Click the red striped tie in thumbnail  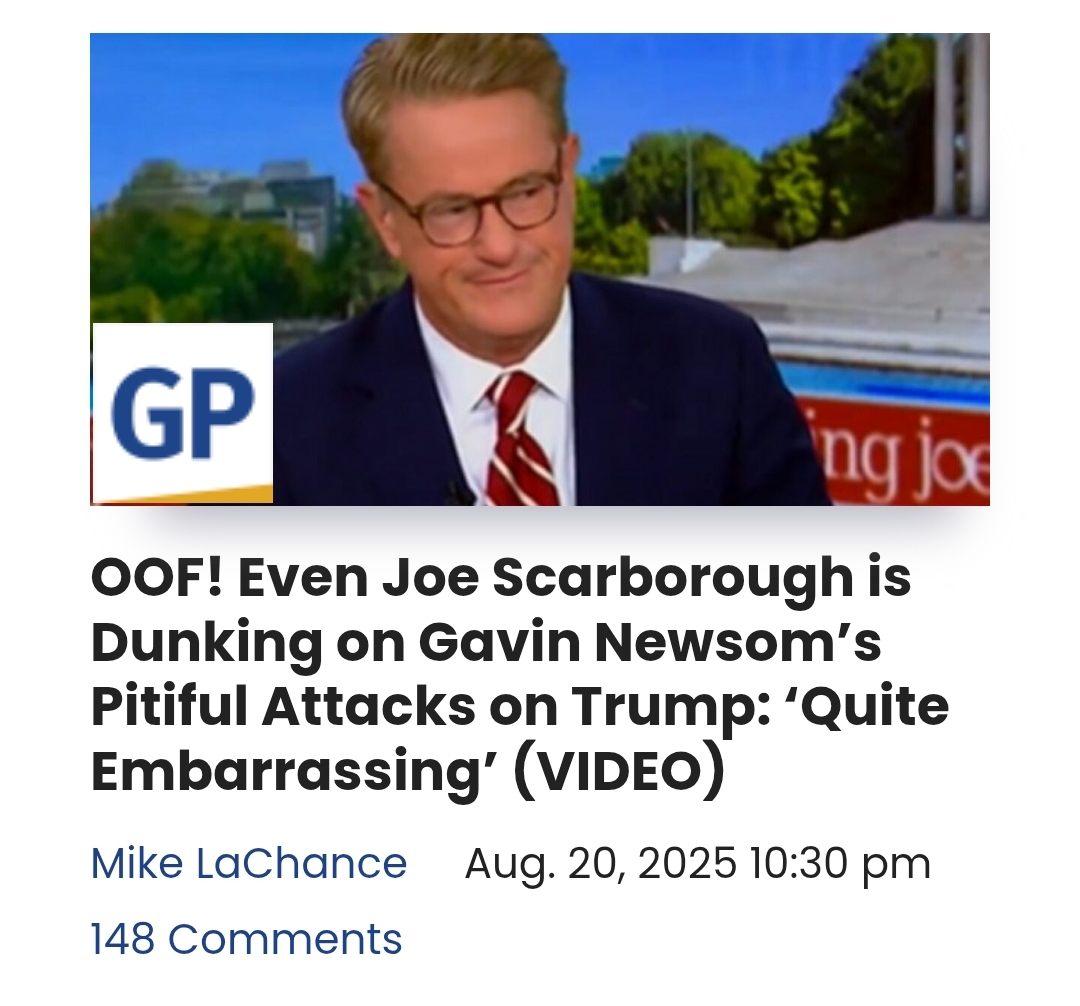click(x=521, y=441)
